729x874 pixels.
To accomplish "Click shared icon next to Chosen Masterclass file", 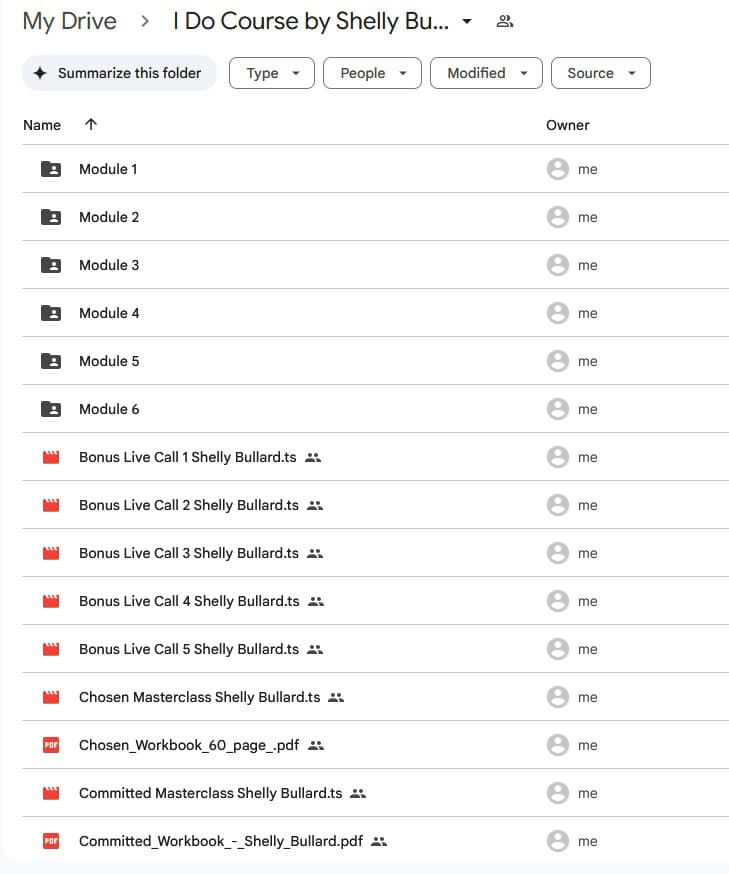I will coord(336,697).
